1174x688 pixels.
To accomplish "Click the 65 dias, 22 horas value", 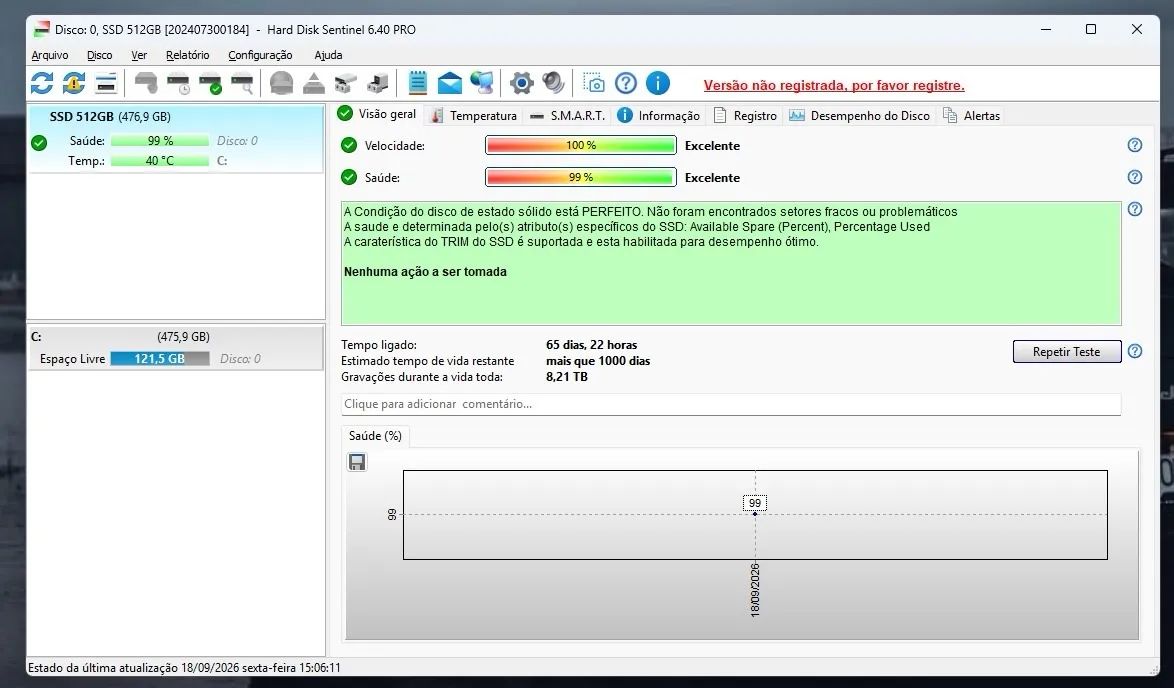I will pos(591,345).
